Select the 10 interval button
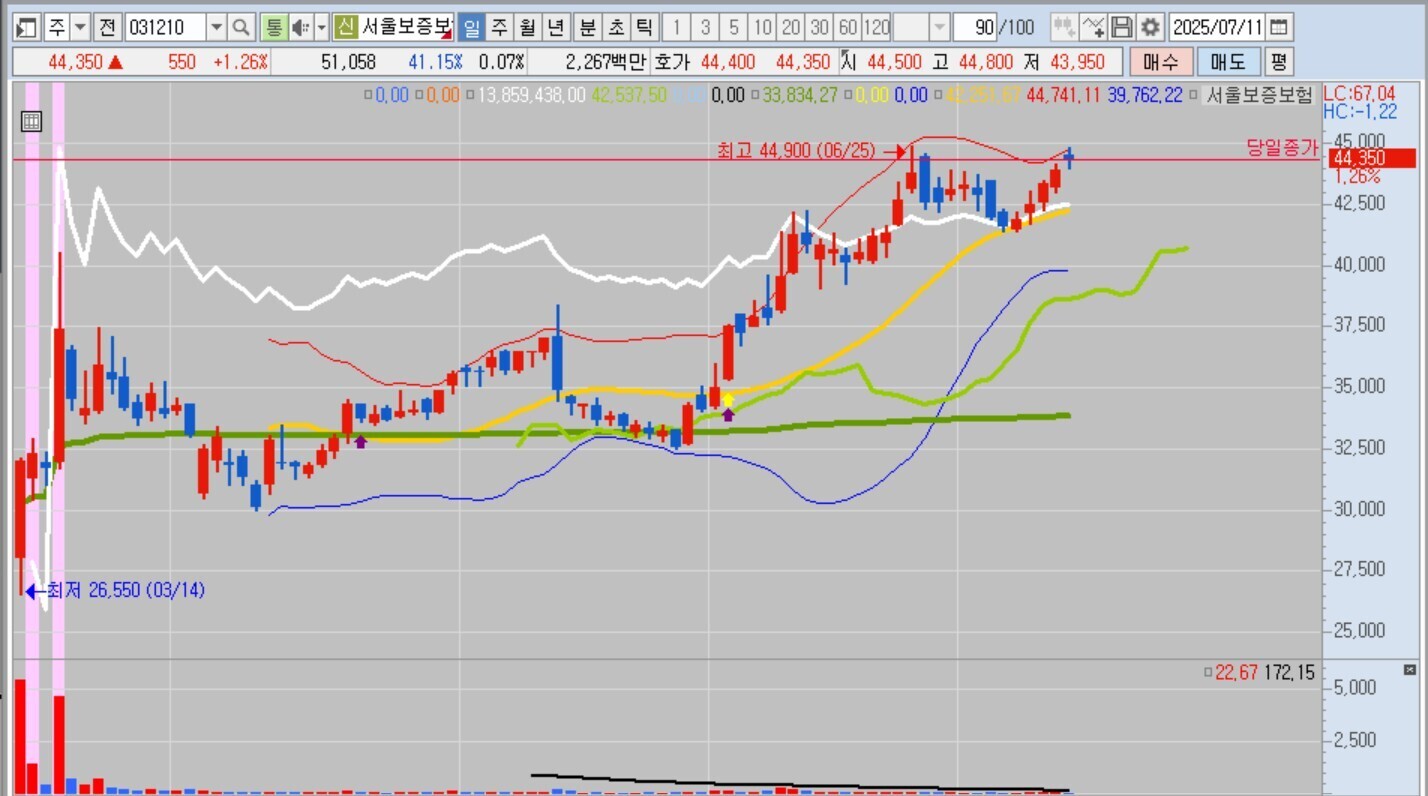 pos(763,27)
